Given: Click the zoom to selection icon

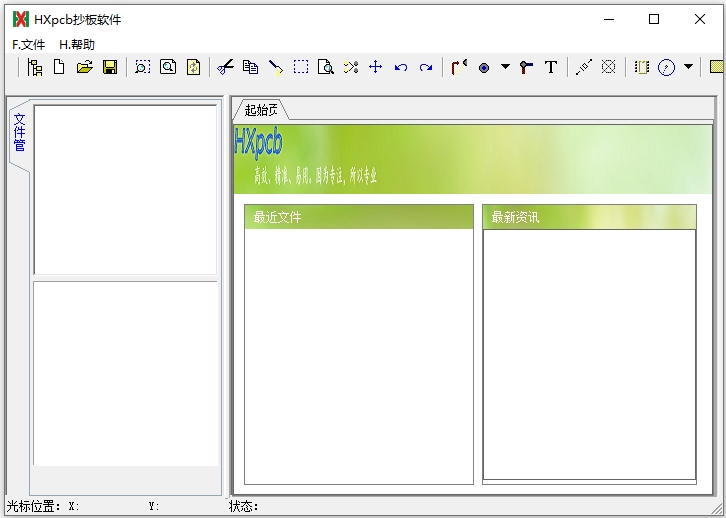Looking at the screenshot, I should (143, 68).
